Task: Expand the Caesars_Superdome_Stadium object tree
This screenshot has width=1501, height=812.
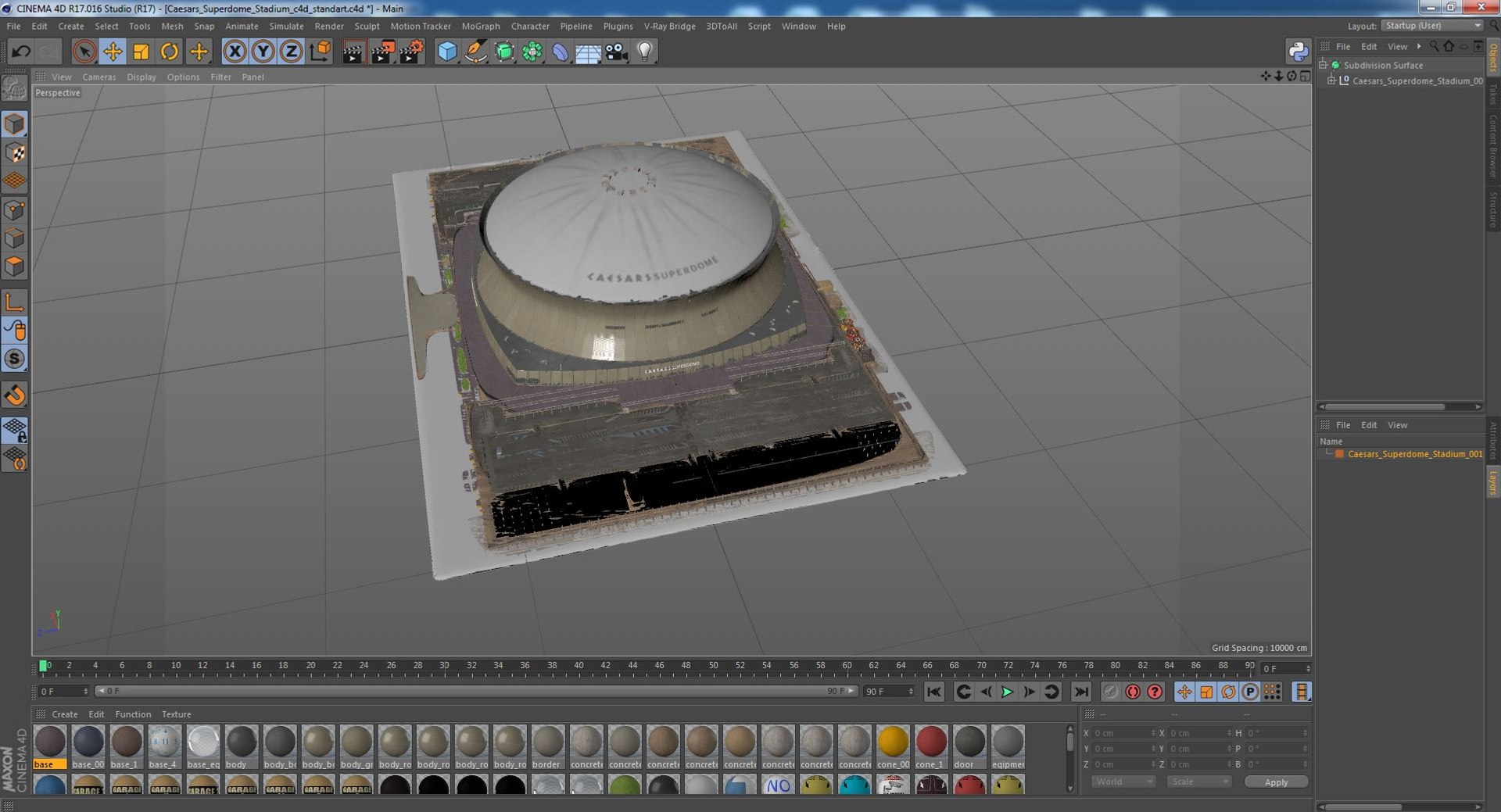Action: pyautogui.click(x=1331, y=80)
